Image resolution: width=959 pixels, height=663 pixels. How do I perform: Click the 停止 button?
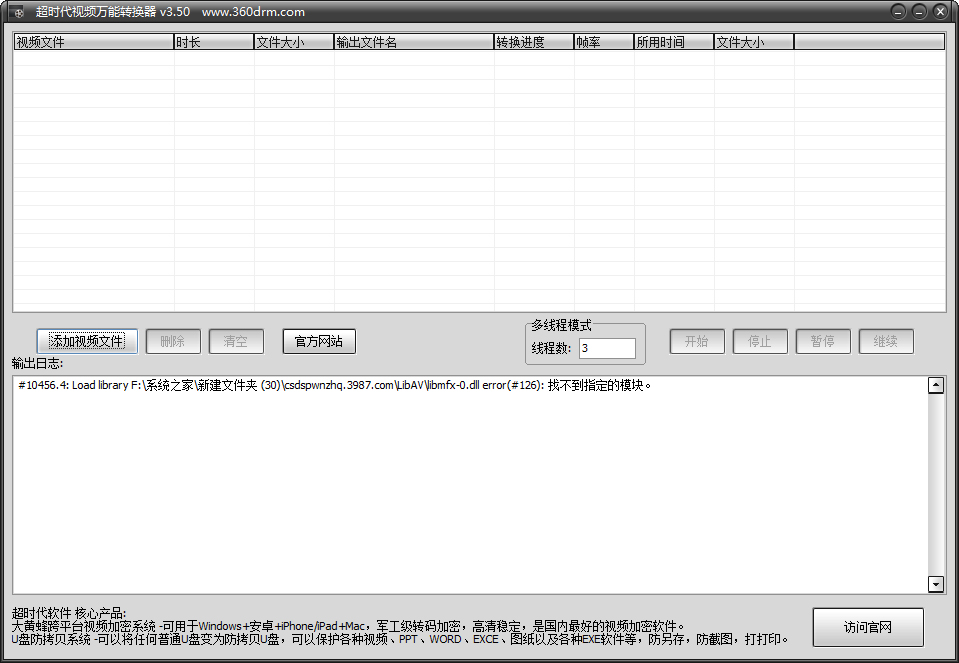click(x=760, y=341)
